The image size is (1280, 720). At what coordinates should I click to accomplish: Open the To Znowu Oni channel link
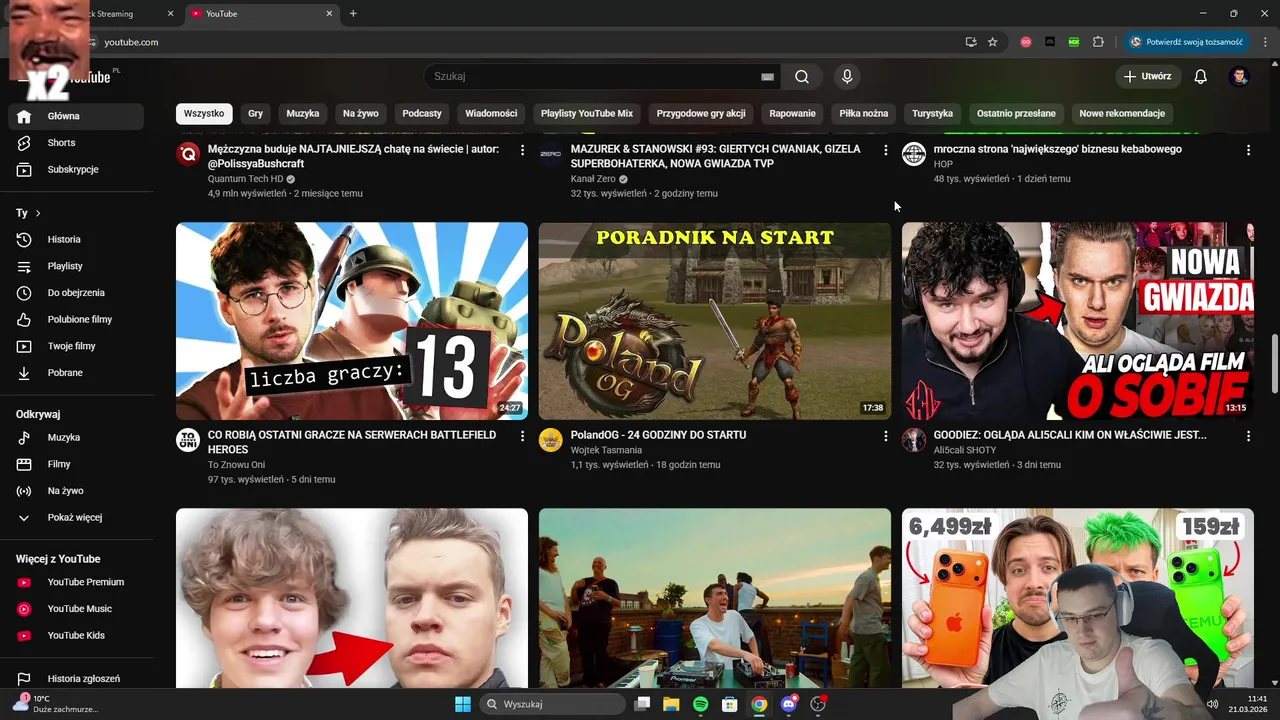[236, 465]
